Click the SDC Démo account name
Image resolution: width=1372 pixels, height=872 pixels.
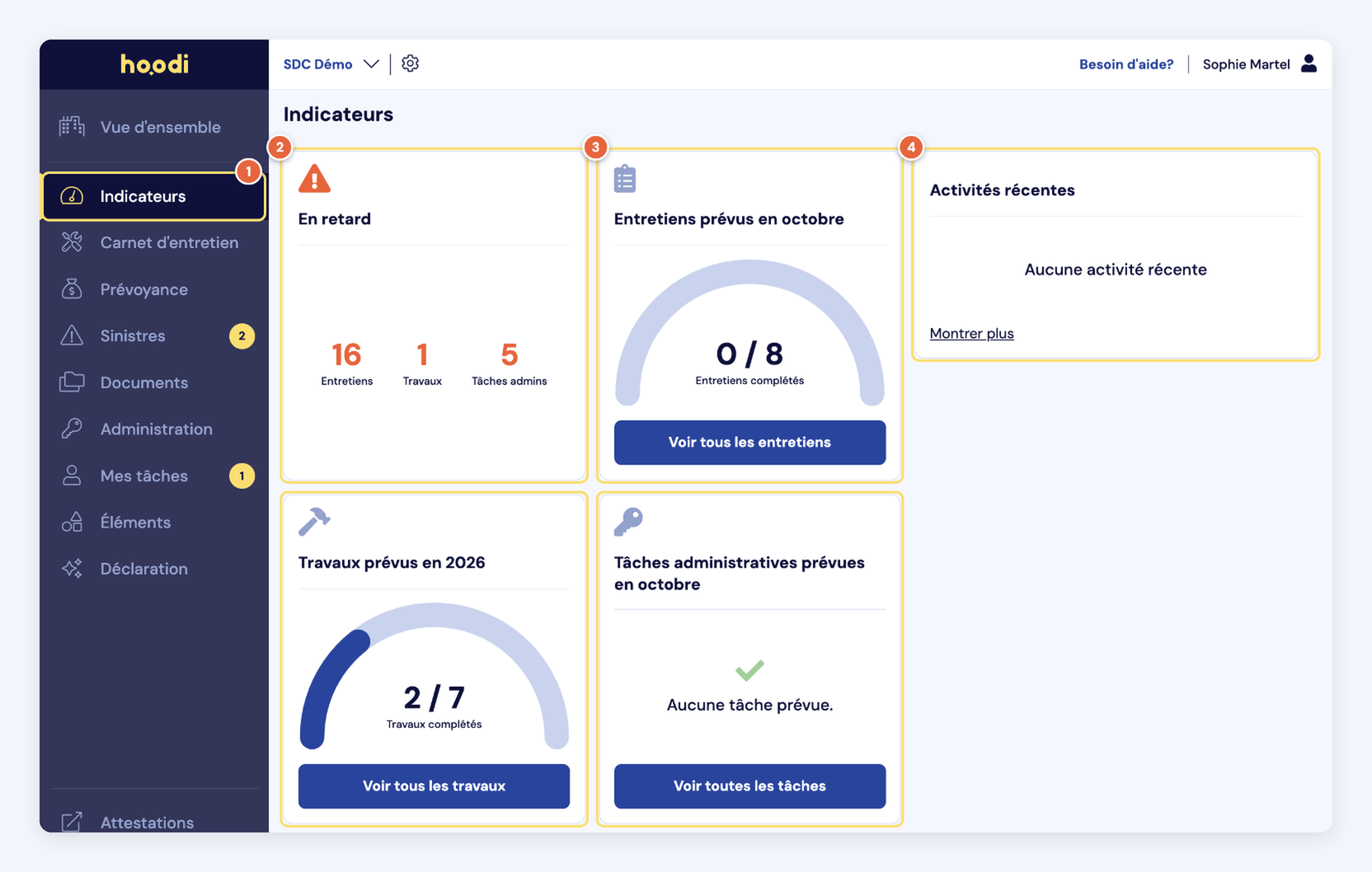[317, 64]
